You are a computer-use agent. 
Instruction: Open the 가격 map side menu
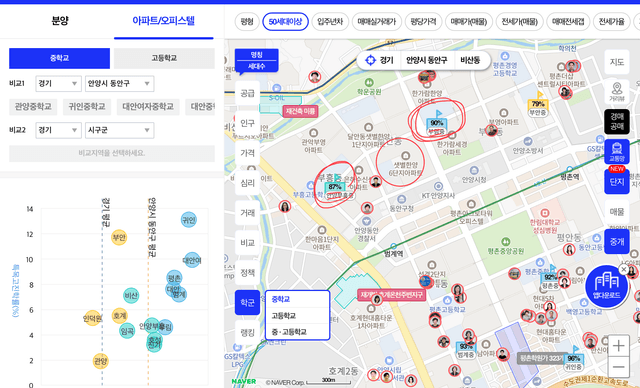pyautogui.click(x=247, y=153)
